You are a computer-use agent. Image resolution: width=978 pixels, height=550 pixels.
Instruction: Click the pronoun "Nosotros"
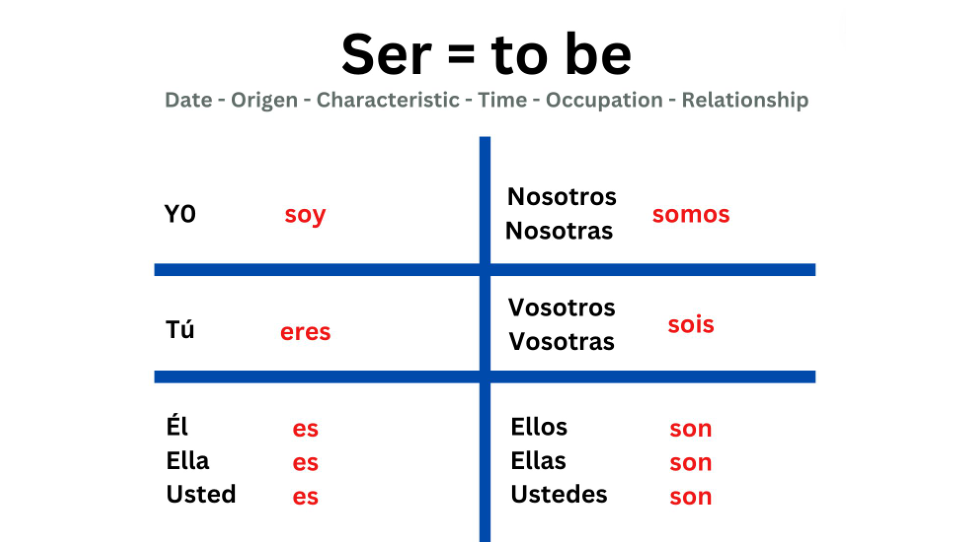click(x=562, y=196)
